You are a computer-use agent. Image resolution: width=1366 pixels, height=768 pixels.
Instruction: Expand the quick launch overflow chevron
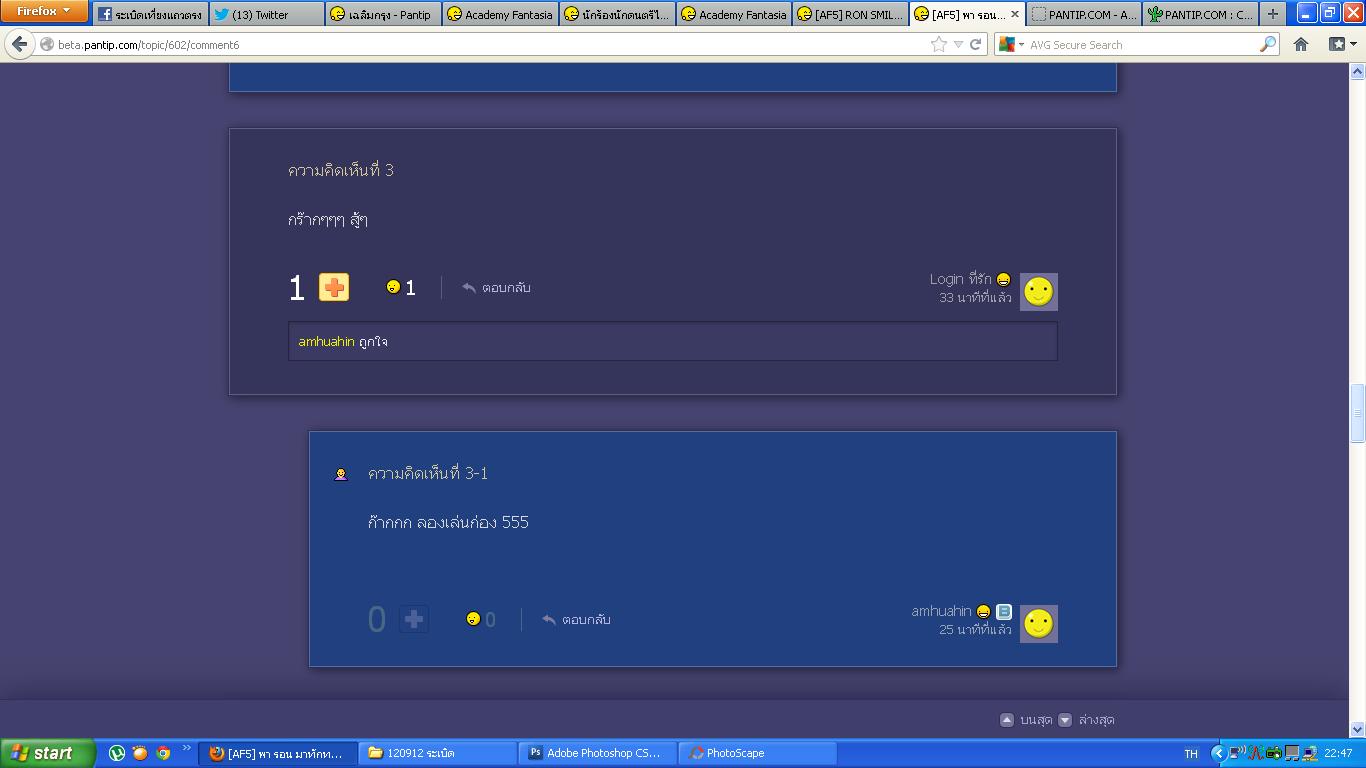pyautogui.click(x=186, y=748)
